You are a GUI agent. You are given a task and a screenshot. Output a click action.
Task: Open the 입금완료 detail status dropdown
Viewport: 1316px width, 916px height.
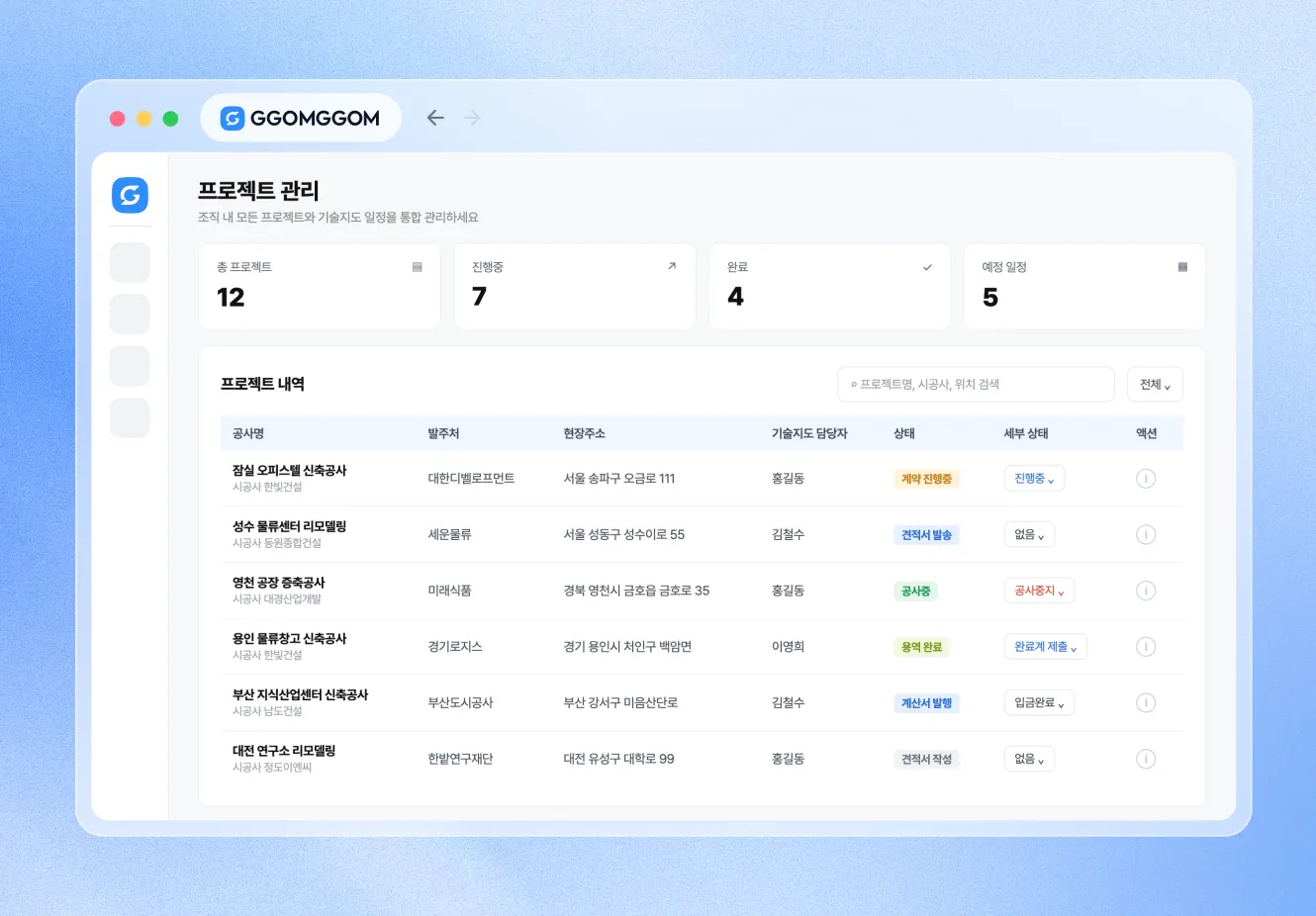point(1039,703)
